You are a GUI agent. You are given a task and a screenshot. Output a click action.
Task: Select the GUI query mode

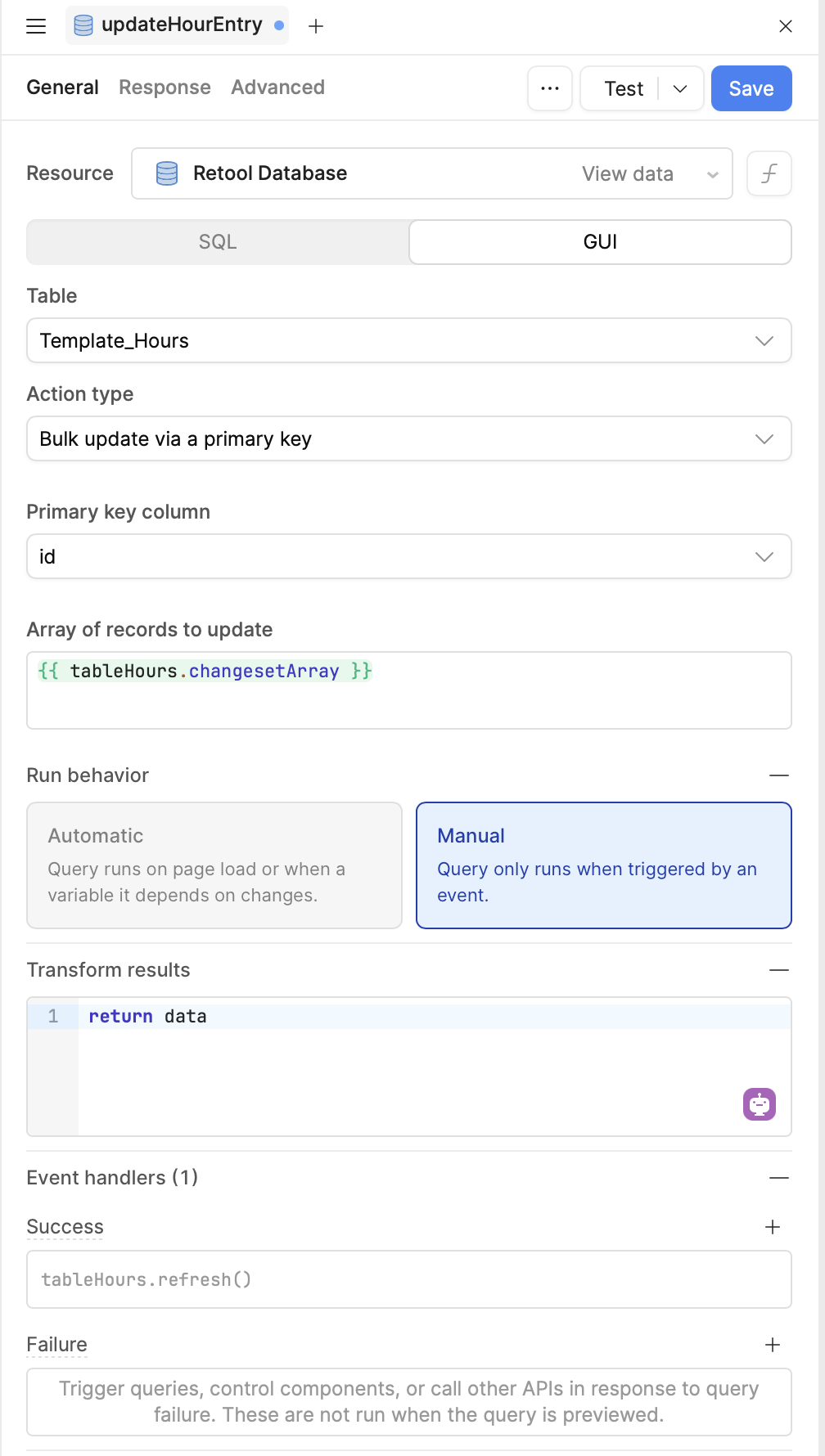(600, 242)
